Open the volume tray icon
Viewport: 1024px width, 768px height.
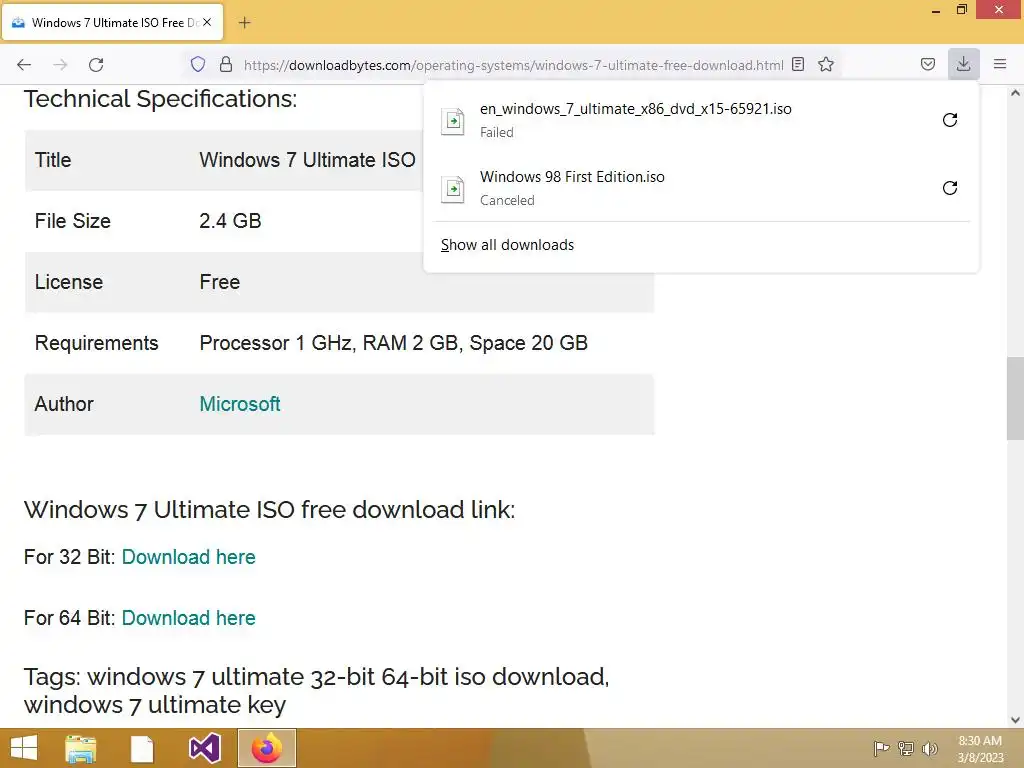coord(930,748)
